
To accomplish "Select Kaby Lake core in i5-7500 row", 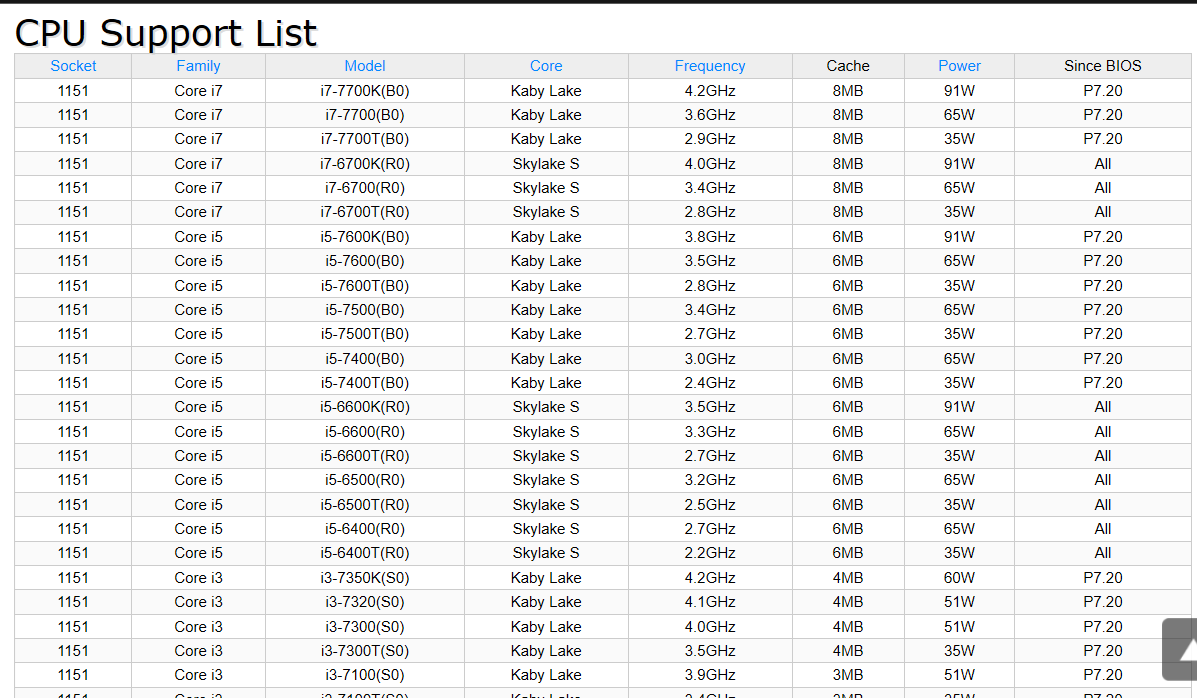I will tap(546, 310).
